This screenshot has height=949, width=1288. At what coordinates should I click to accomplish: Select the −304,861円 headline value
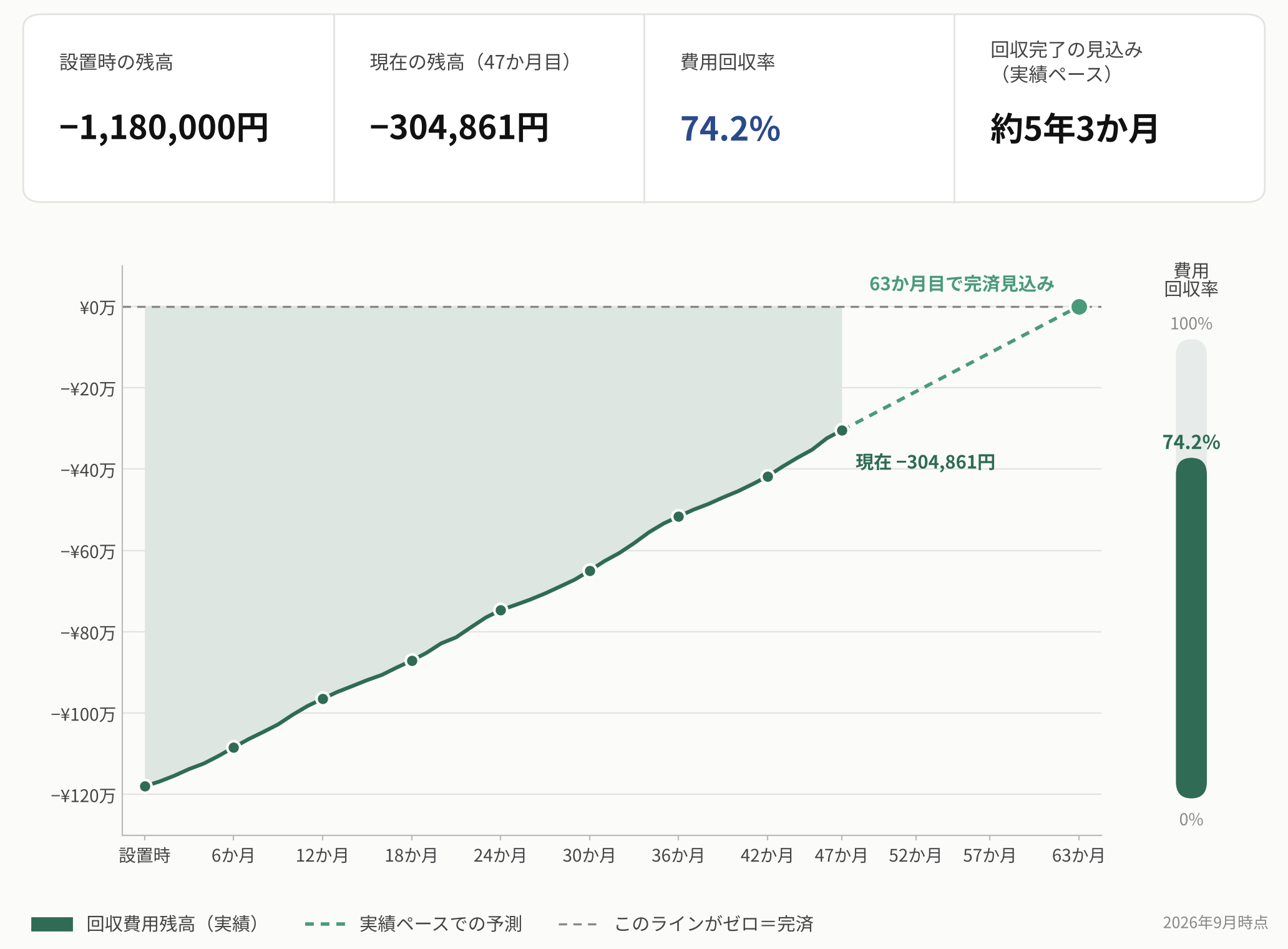pyautogui.click(x=459, y=128)
